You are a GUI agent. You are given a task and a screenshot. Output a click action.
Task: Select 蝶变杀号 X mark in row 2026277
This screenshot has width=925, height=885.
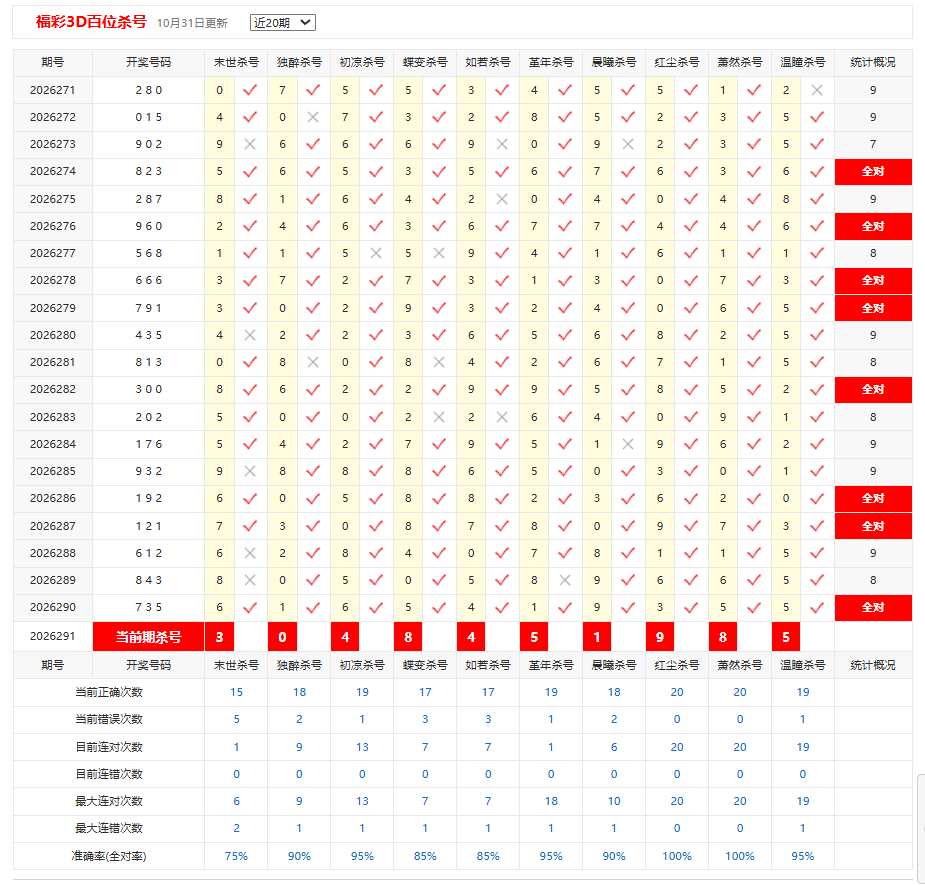(439, 254)
